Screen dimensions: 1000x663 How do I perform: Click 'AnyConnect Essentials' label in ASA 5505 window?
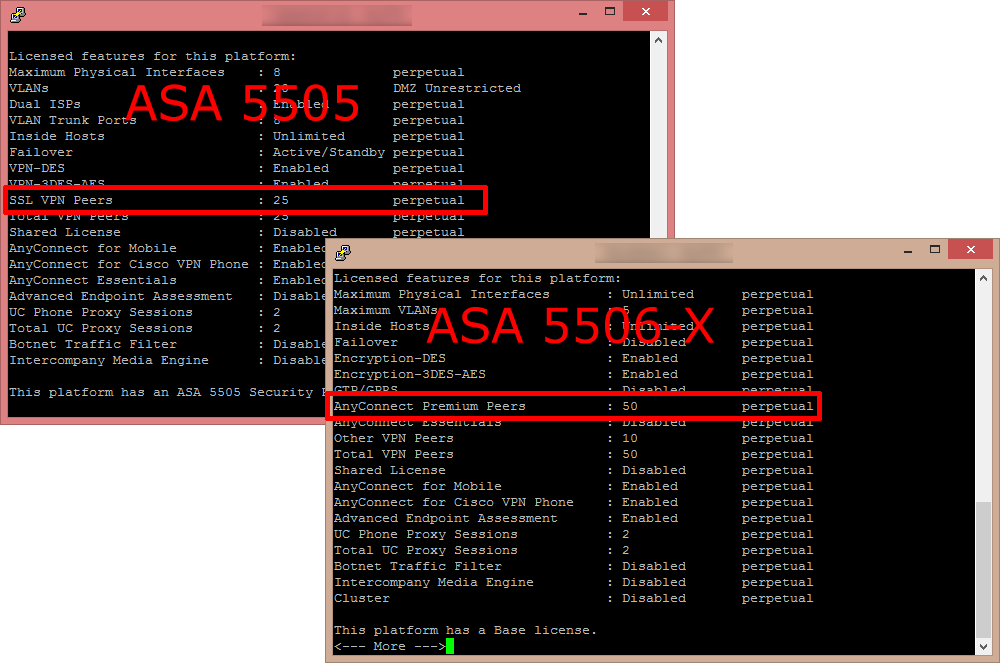pos(92,280)
